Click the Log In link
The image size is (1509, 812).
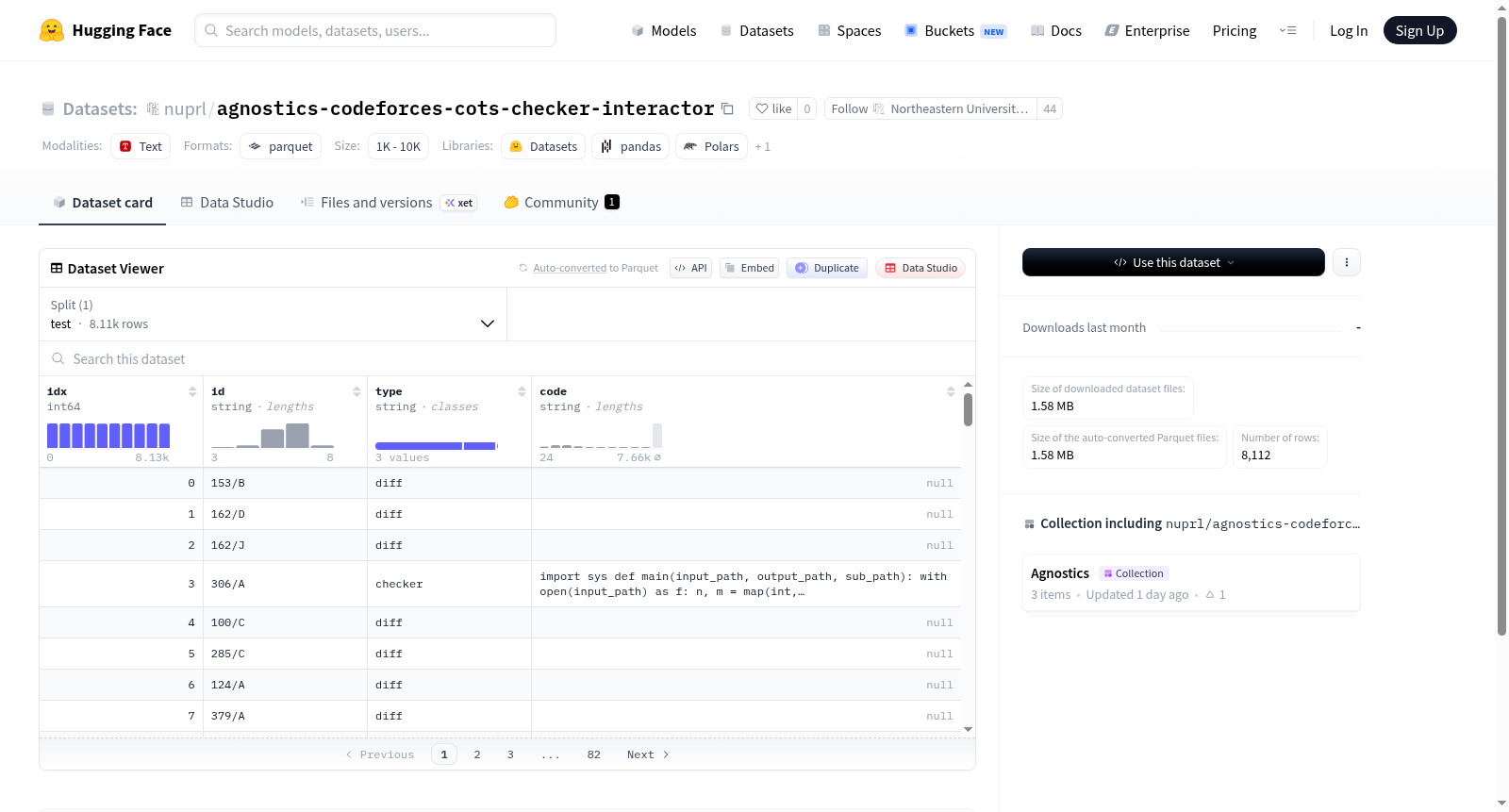coord(1349,31)
